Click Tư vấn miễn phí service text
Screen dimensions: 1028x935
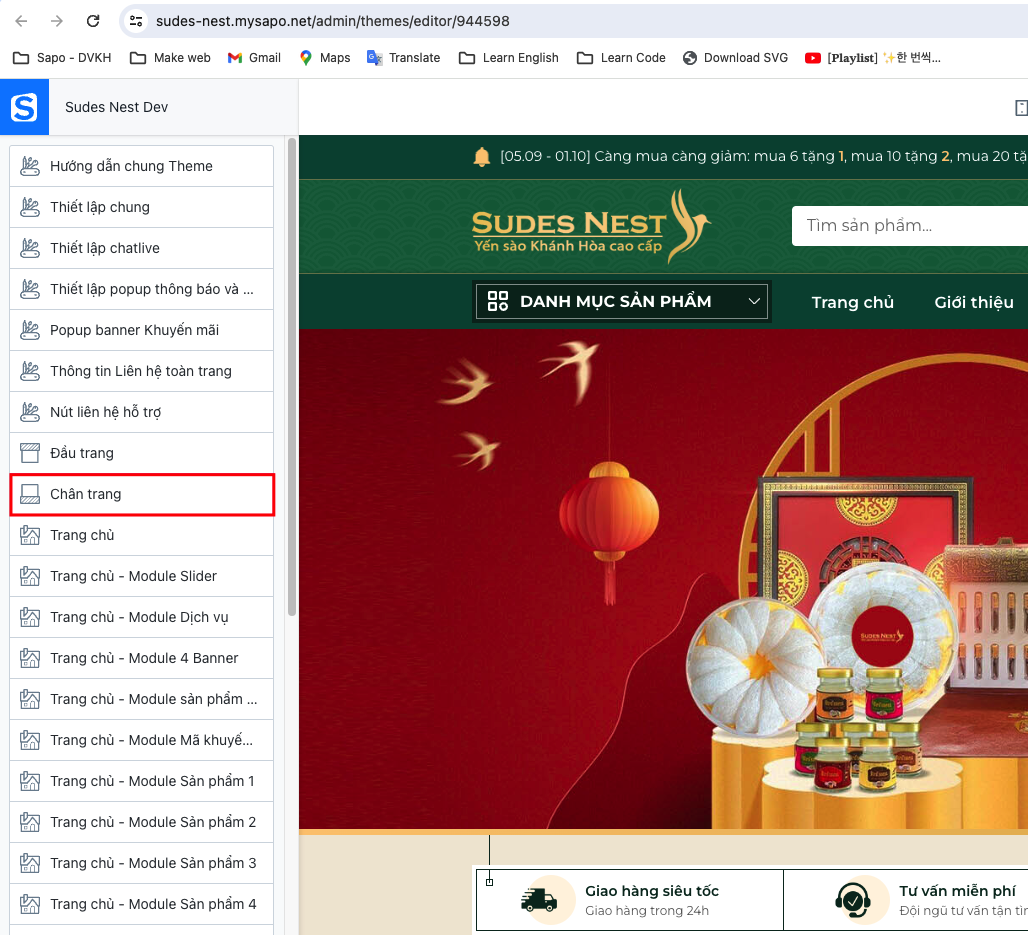957,891
